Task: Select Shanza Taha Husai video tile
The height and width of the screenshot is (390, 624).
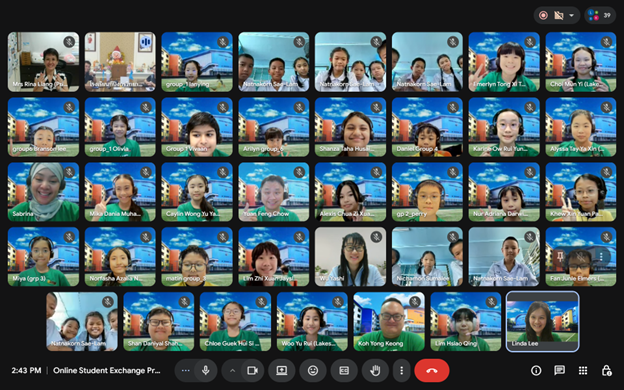Action: click(x=350, y=127)
